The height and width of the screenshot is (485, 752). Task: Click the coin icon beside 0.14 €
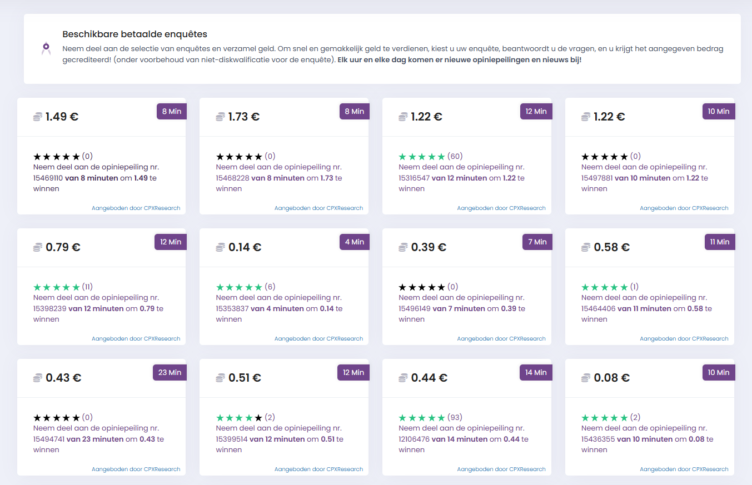point(221,247)
